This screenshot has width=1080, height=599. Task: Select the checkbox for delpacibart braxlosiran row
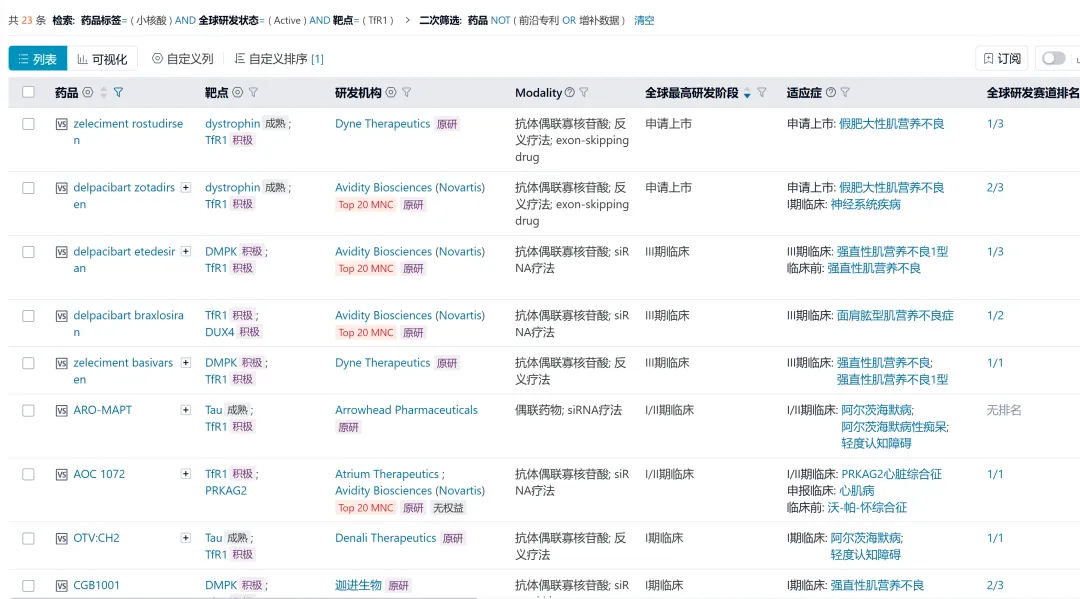click(28, 316)
